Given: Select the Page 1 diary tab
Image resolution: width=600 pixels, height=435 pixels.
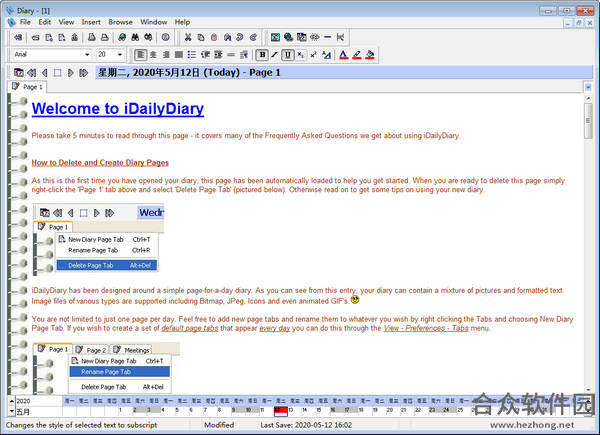Looking at the screenshot, I should pos(27,87).
